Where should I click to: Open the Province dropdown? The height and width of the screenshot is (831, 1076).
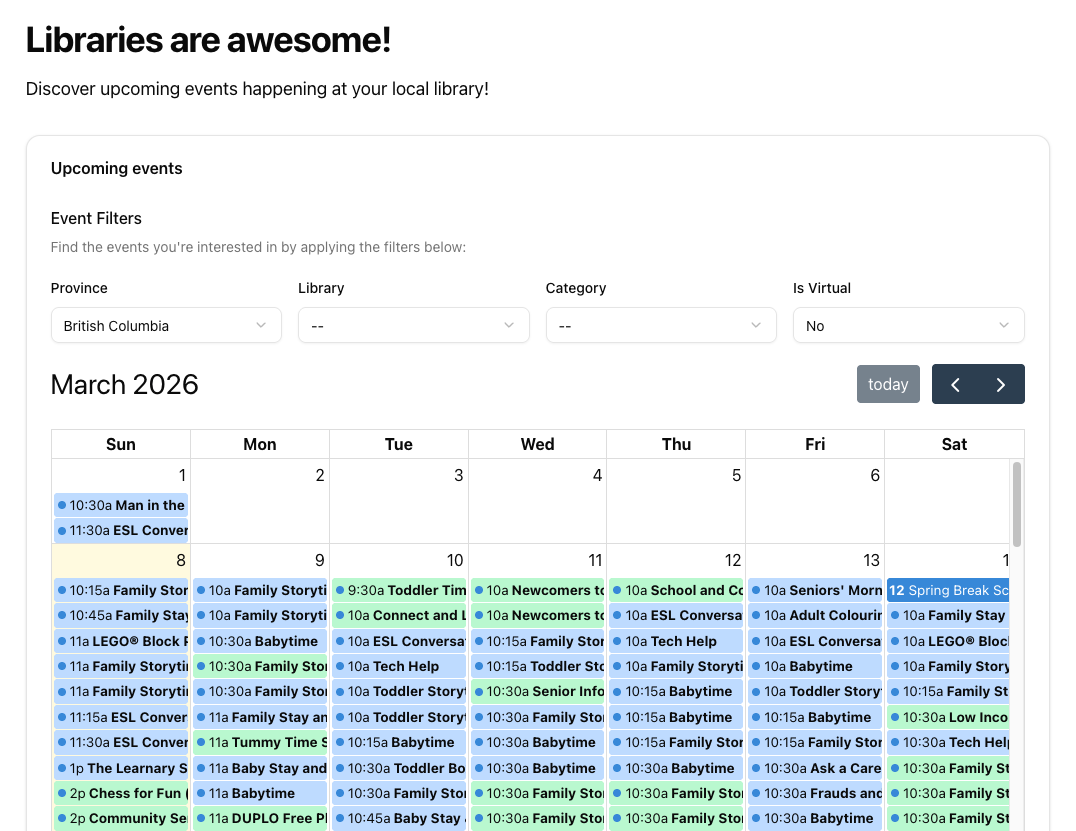click(x=166, y=325)
